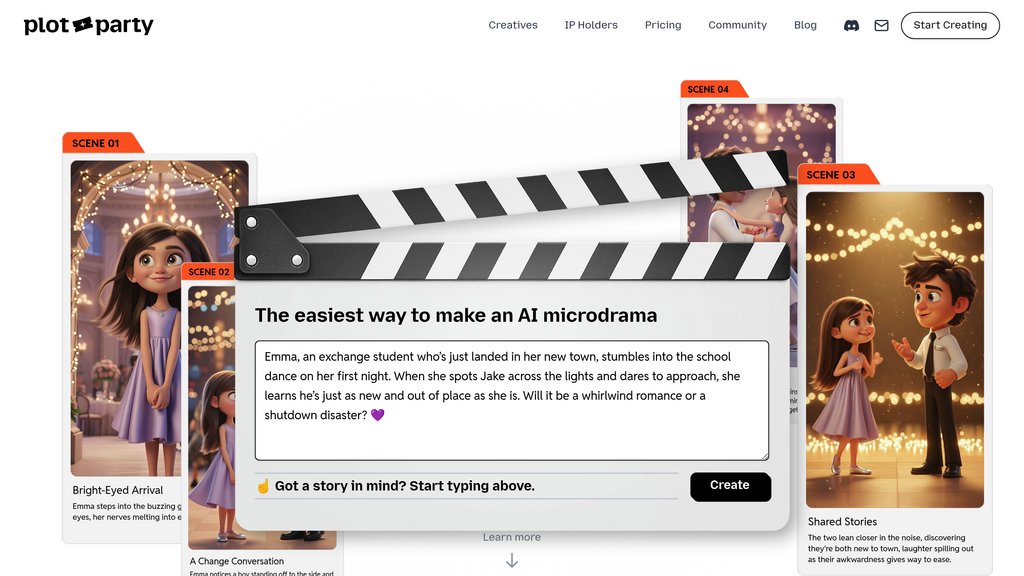This screenshot has height=576, width=1024.
Task: Open the Community nav link
Action: tap(737, 25)
